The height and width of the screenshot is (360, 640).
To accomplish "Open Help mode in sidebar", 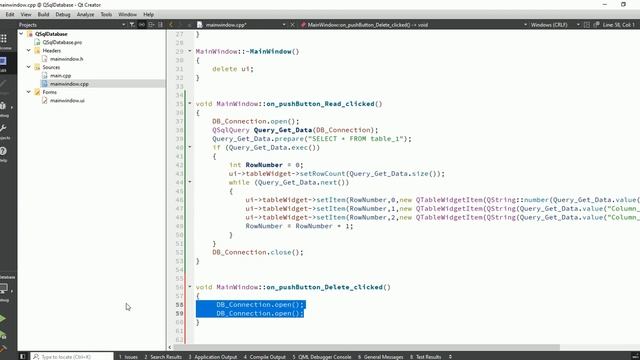I will (4, 153).
